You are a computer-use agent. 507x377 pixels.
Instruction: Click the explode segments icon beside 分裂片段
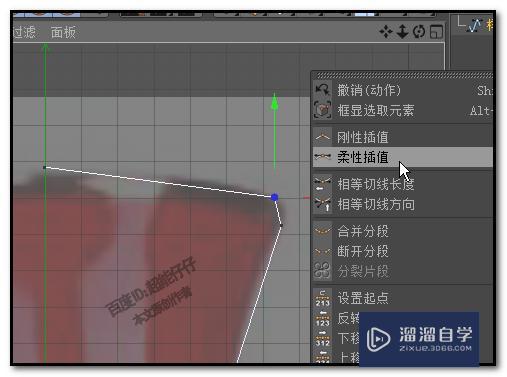coord(322,271)
